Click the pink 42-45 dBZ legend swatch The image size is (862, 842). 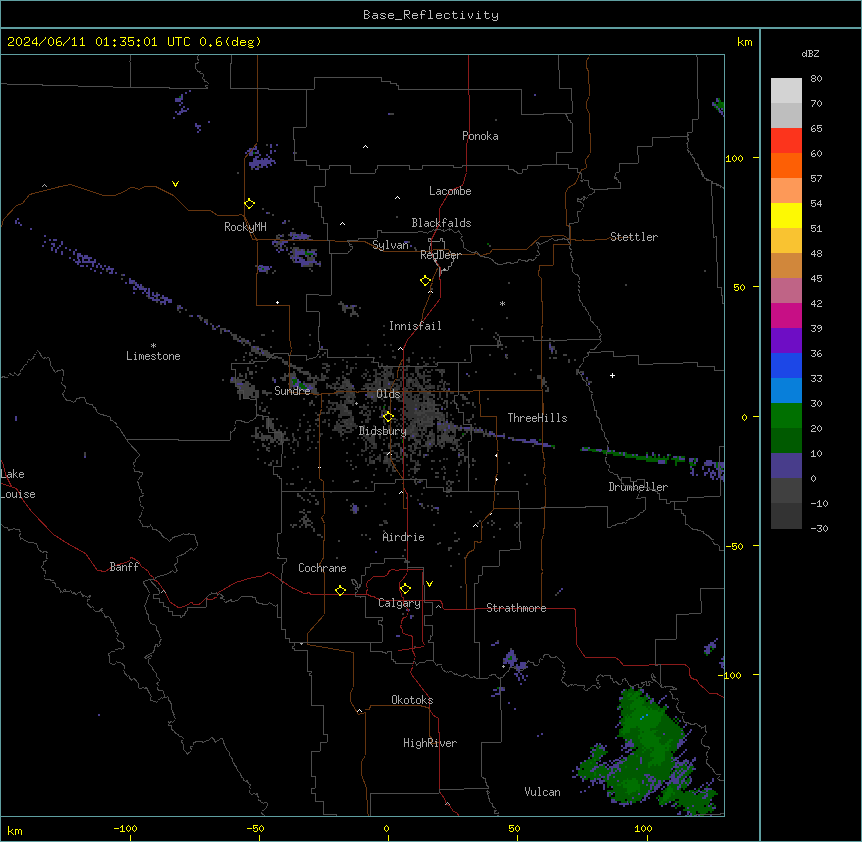[786, 290]
